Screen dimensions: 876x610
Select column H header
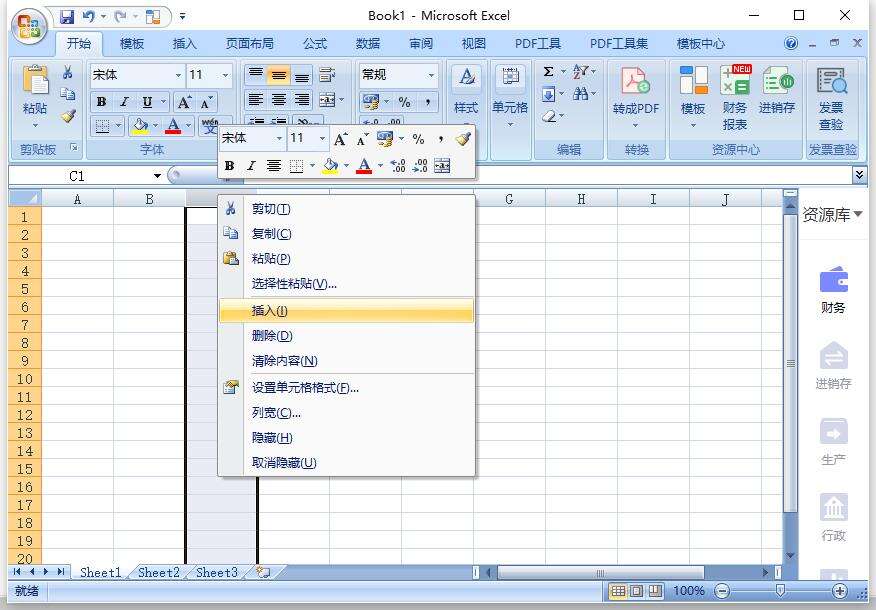(x=581, y=199)
